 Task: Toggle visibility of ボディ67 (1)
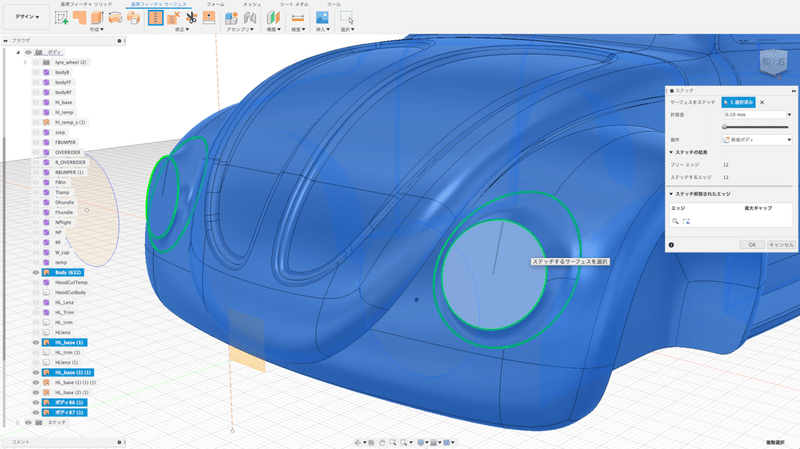click(35, 412)
